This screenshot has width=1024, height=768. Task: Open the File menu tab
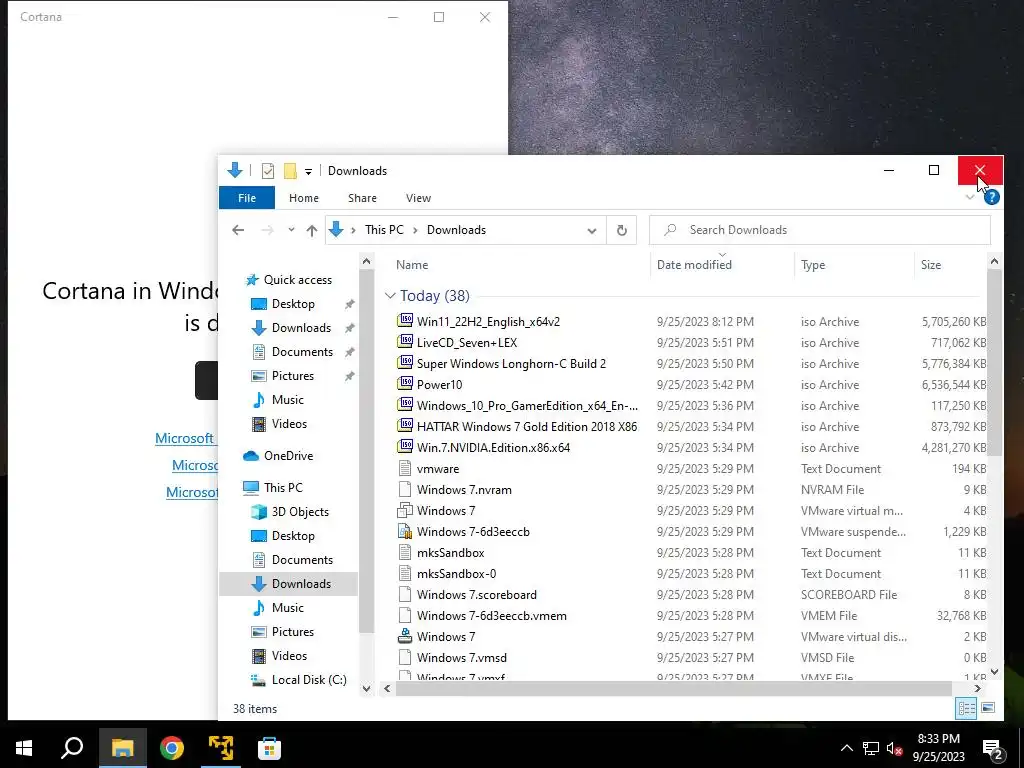(x=247, y=198)
